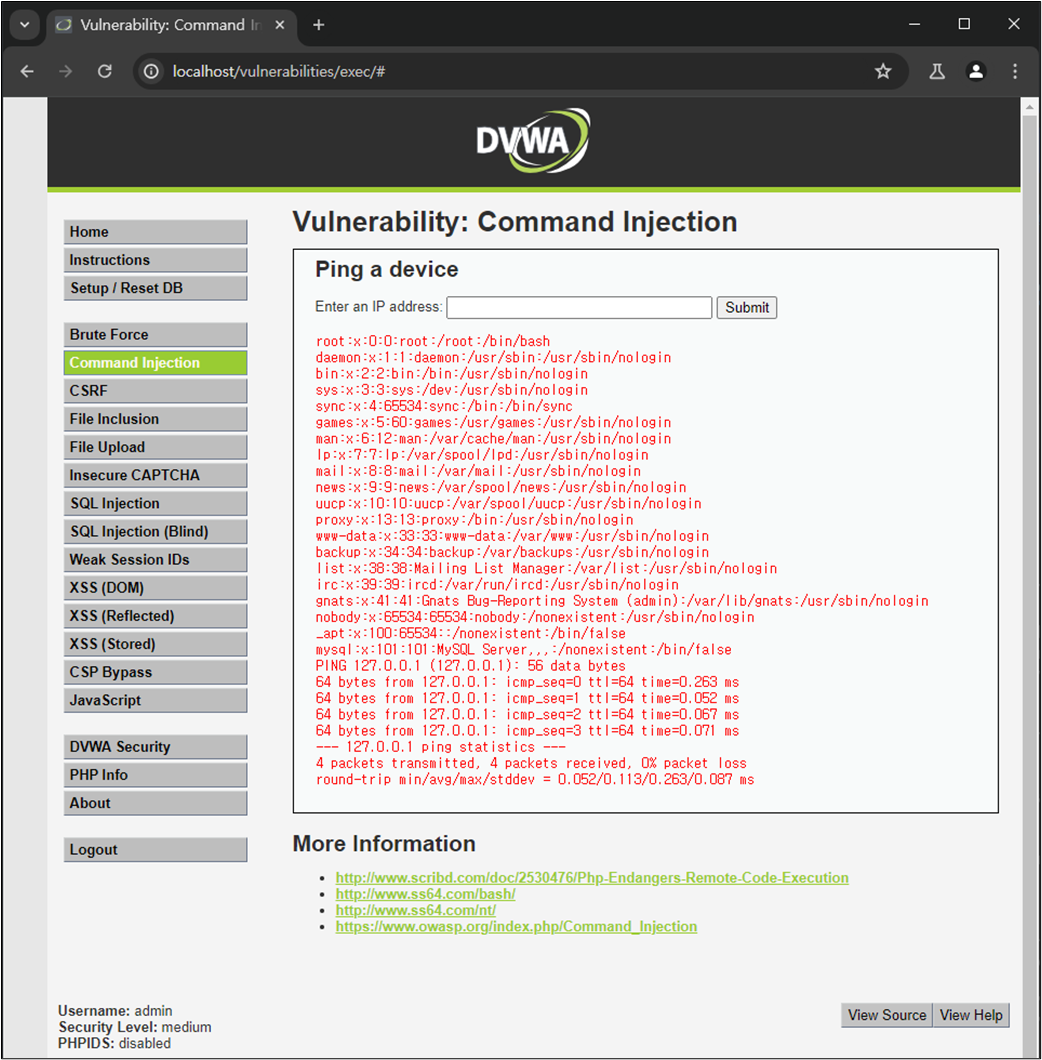Focus the IP address input field
The image size is (1042, 1060).
pos(579,308)
